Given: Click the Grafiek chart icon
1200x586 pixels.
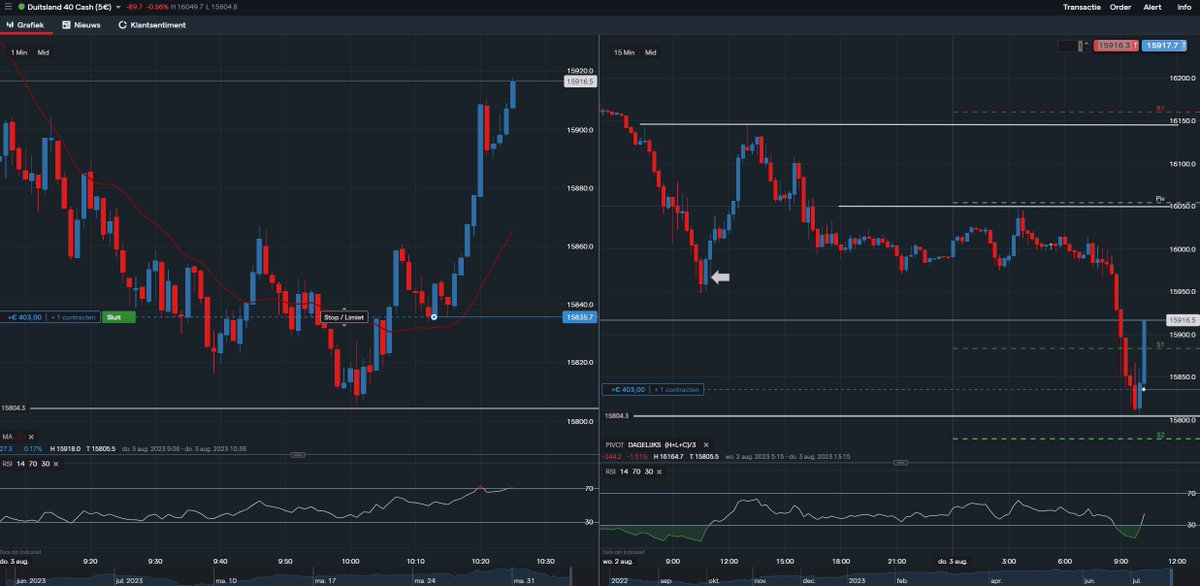Looking at the screenshot, I should click(10, 25).
